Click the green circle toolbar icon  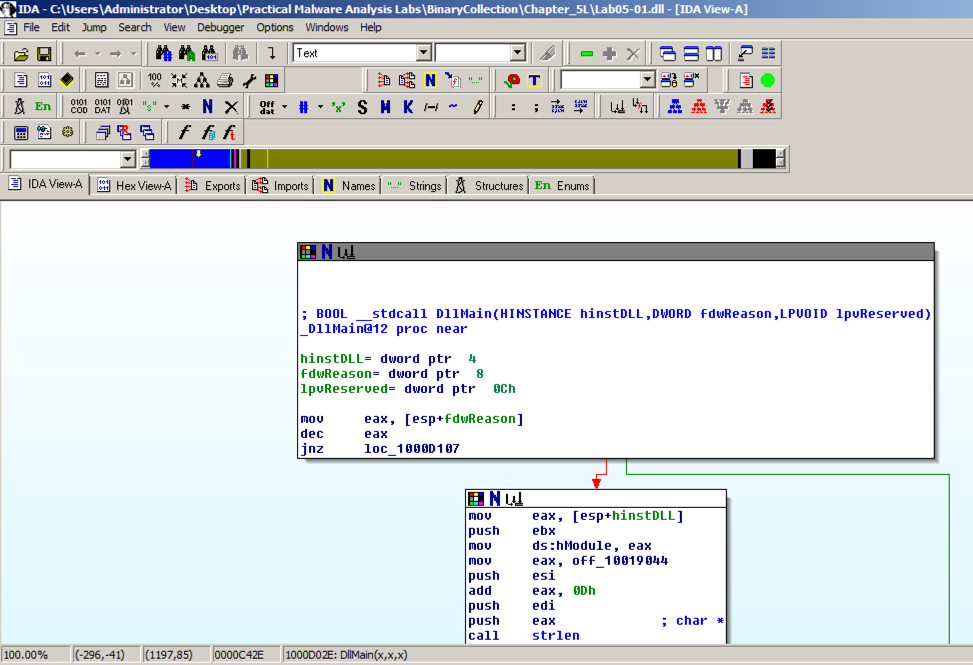(x=767, y=80)
